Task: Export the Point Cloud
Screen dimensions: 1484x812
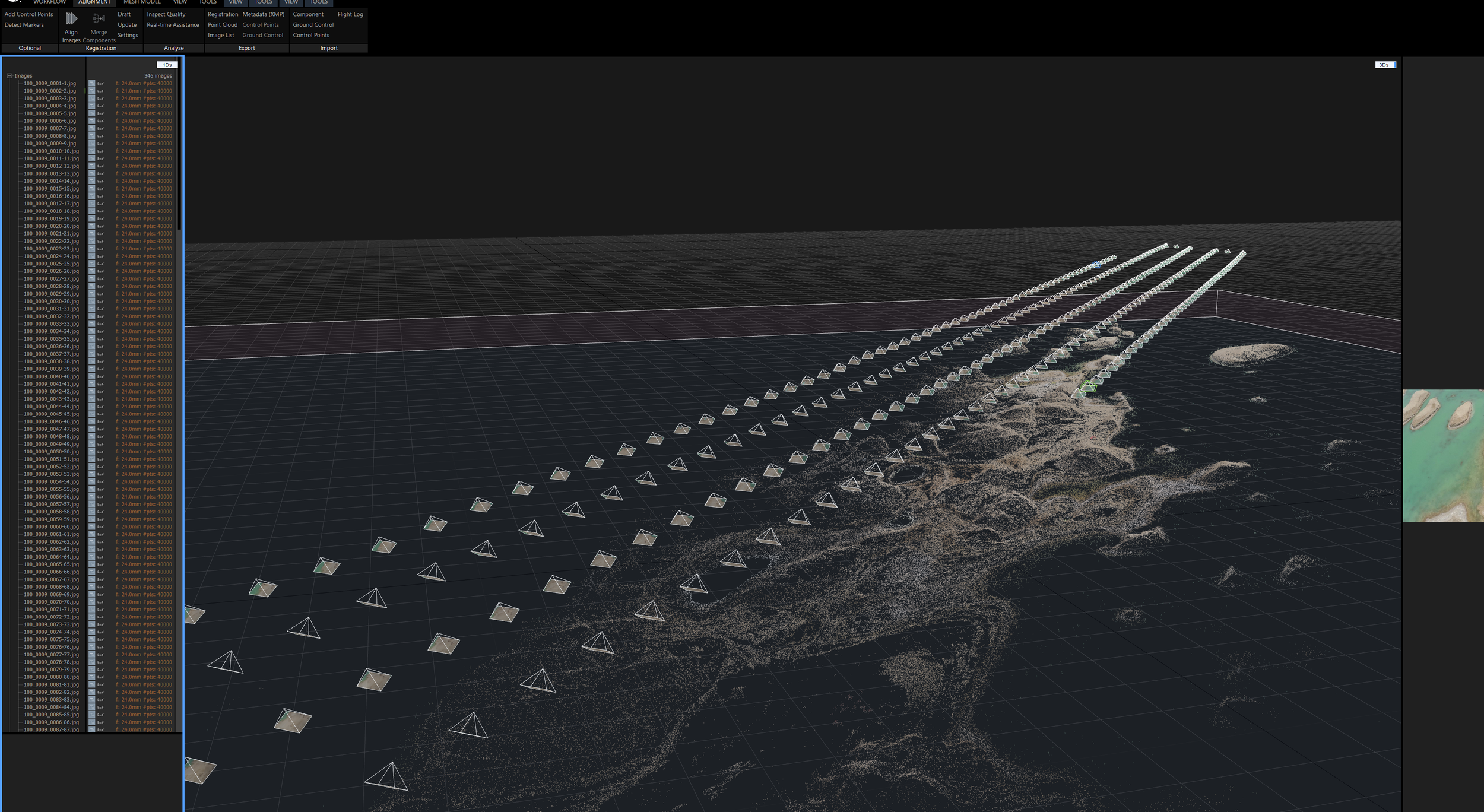Action: click(x=223, y=25)
